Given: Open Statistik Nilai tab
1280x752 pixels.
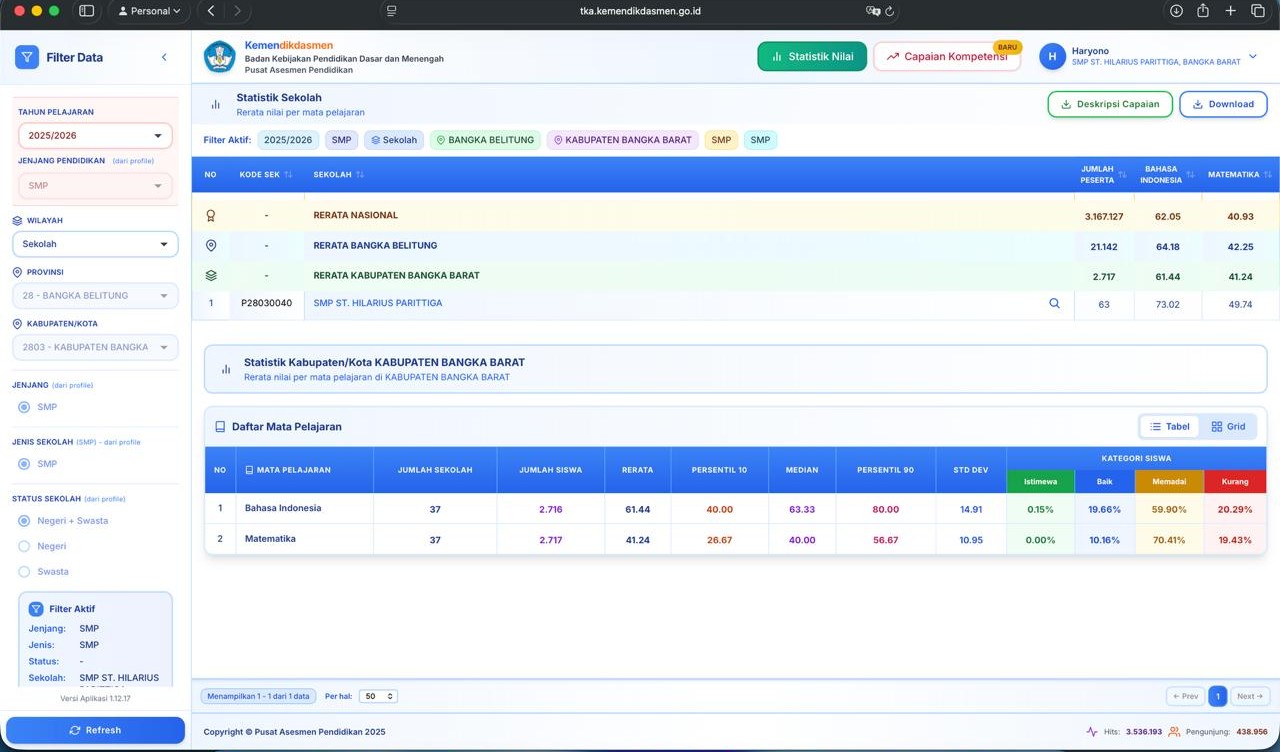Looking at the screenshot, I should coord(812,57).
